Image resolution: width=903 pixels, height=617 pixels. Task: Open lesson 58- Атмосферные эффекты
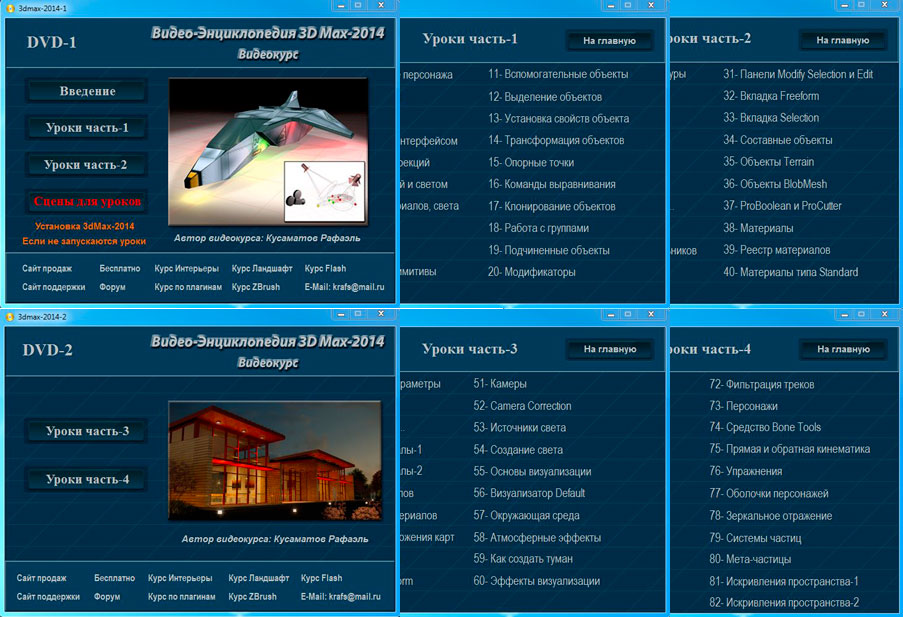537,537
